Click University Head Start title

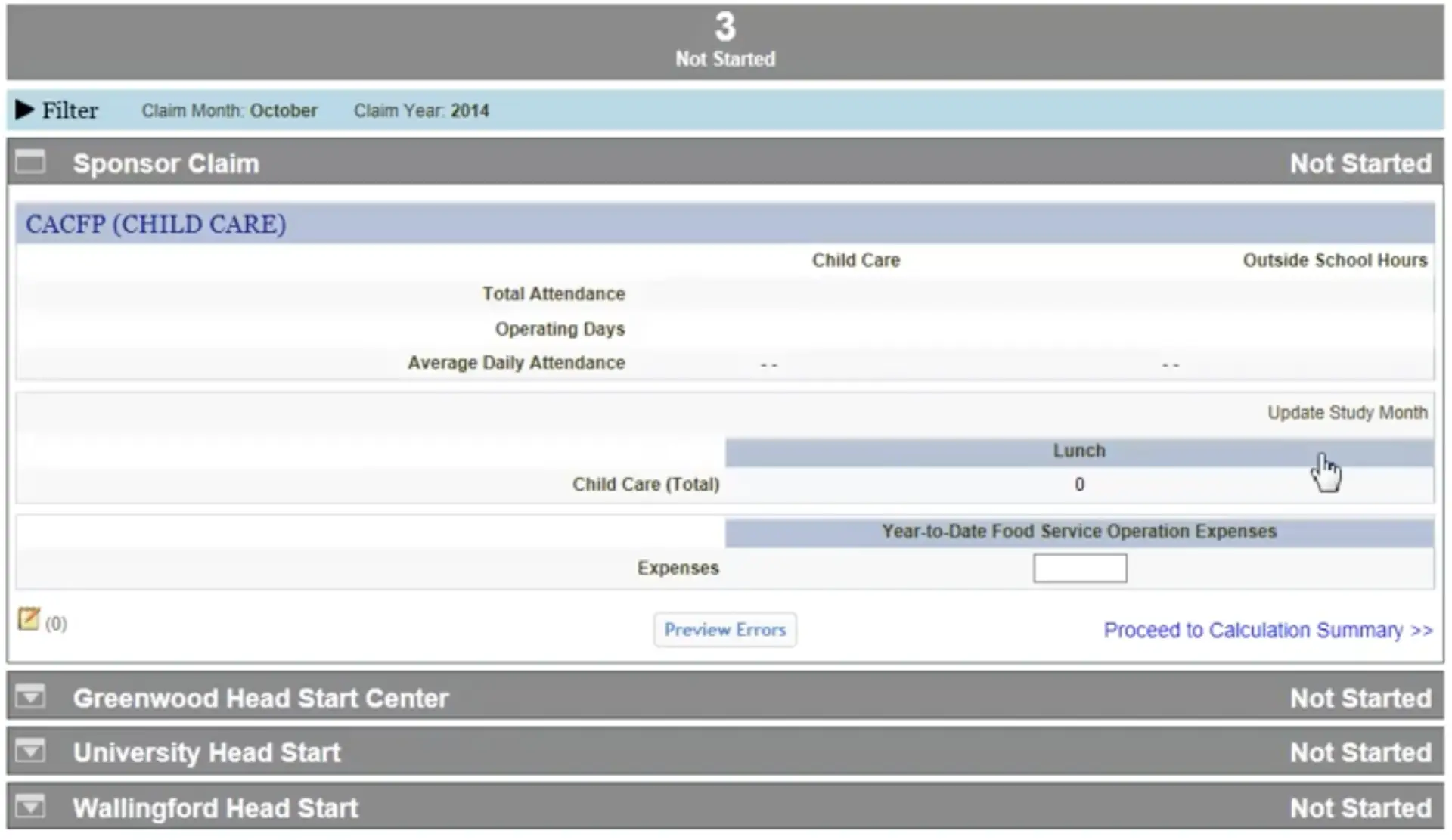pyautogui.click(x=207, y=752)
